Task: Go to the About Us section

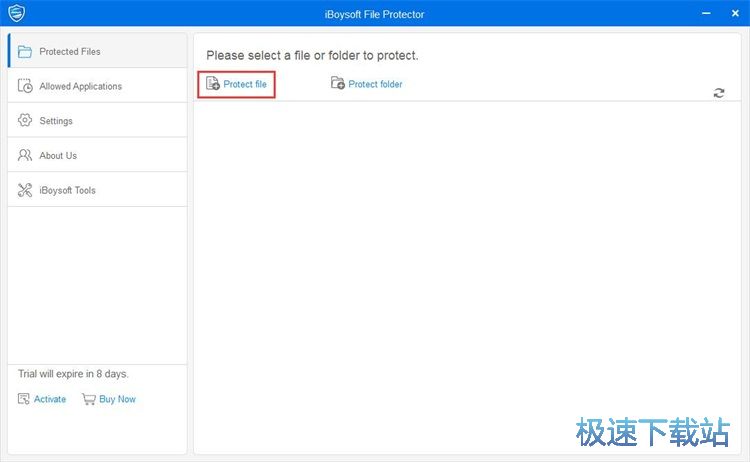Action: pos(98,155)
